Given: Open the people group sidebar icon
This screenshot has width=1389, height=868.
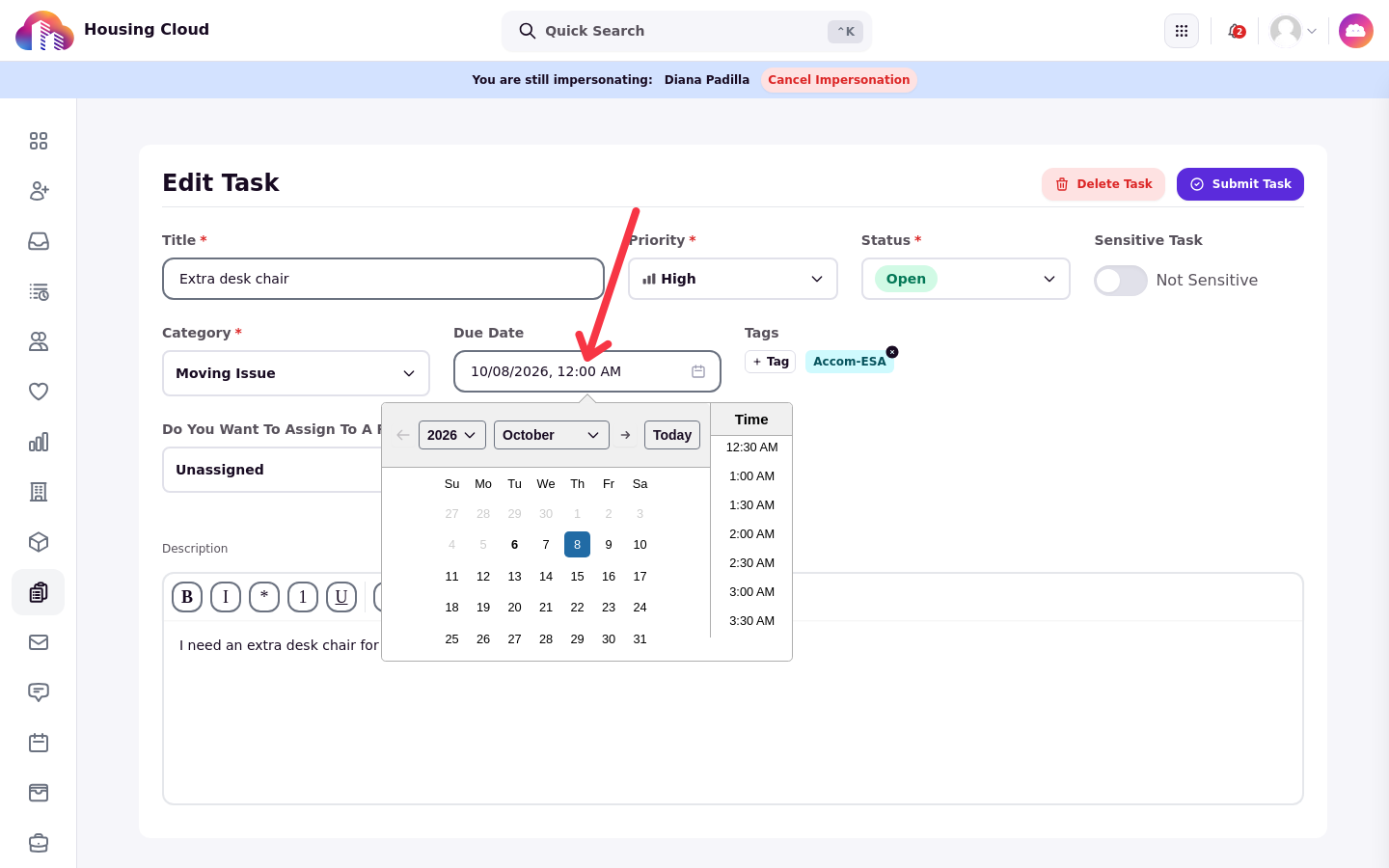Looking at the screenshot, I should (39, 341).
